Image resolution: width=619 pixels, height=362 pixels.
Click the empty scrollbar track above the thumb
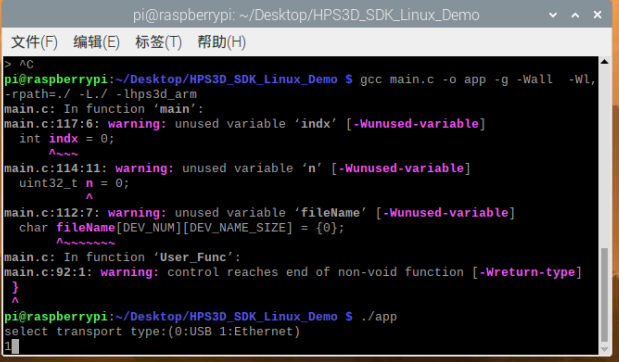pyautogui.click(x=604, y=156)
